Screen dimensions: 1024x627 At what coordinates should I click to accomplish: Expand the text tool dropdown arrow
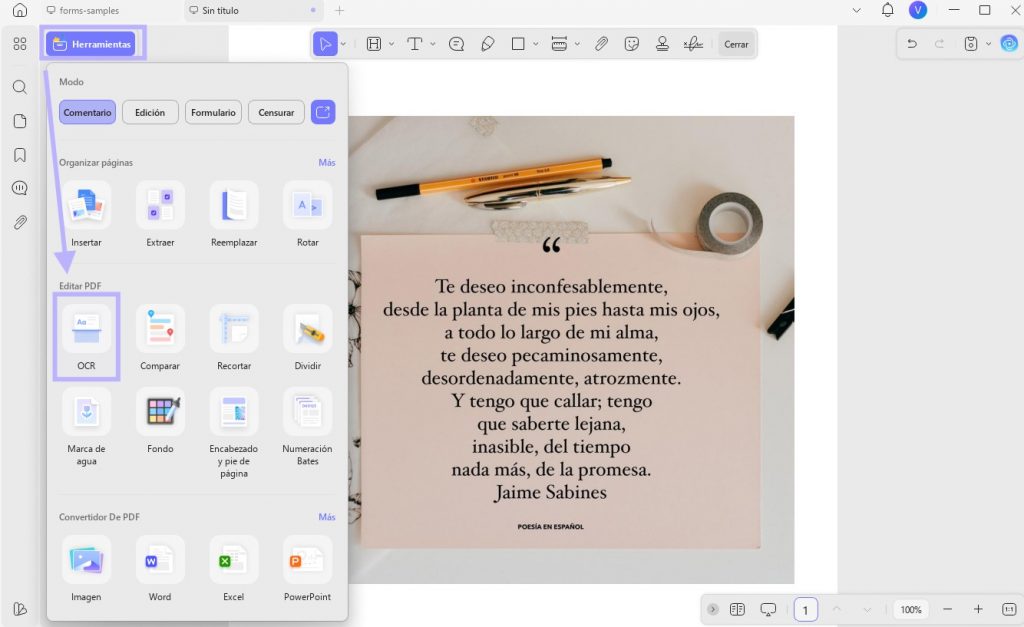coord(432,44)
